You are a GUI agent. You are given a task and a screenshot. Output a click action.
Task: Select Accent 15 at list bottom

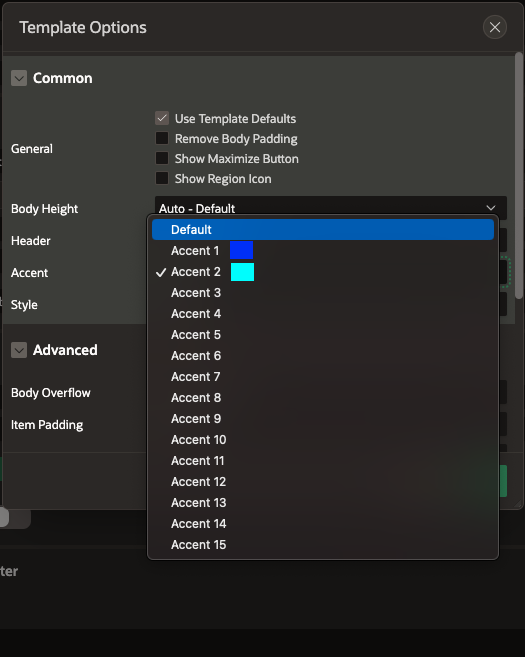pyautogui.click(x=323, y=545)
